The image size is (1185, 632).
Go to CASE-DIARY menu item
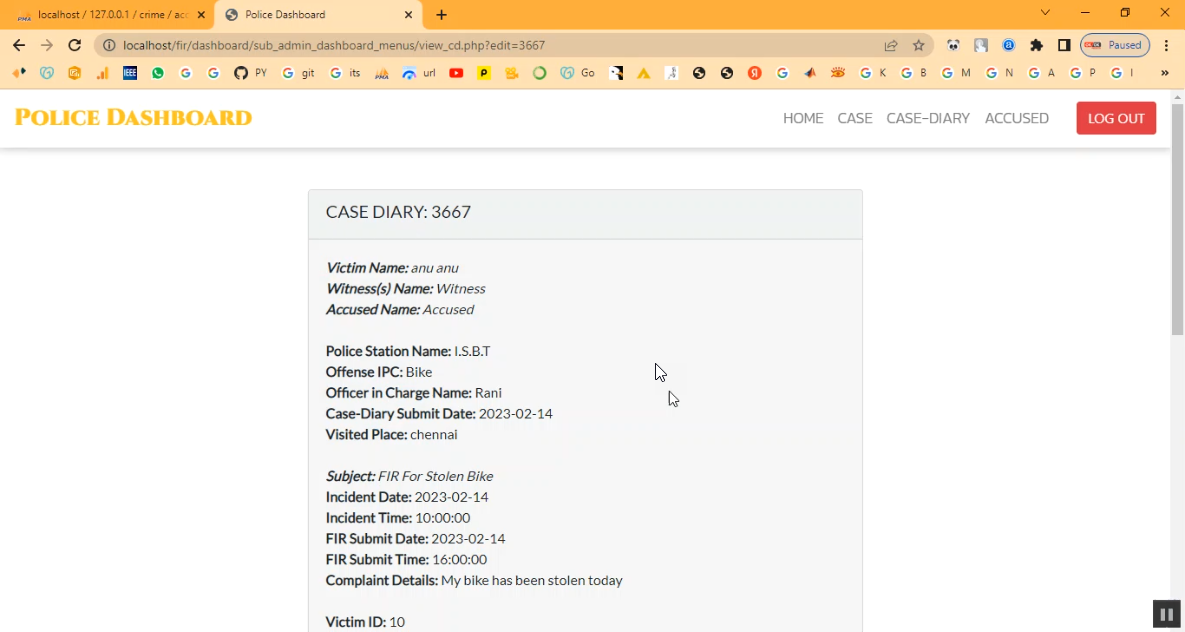927,118
